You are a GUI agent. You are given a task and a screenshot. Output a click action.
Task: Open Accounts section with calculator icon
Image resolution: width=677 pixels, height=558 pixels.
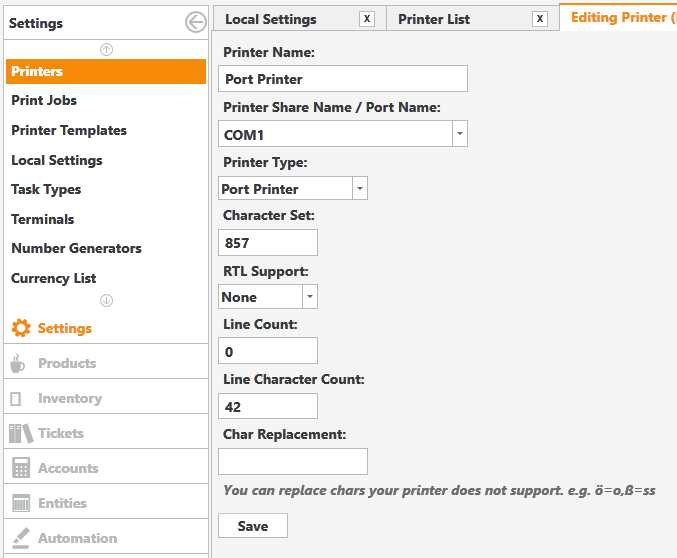click(106, 468)
